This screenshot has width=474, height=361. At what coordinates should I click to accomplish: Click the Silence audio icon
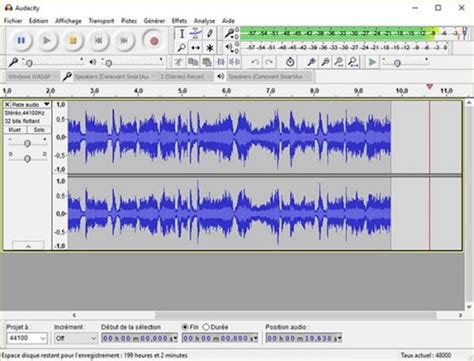click(x=234, y=62)
